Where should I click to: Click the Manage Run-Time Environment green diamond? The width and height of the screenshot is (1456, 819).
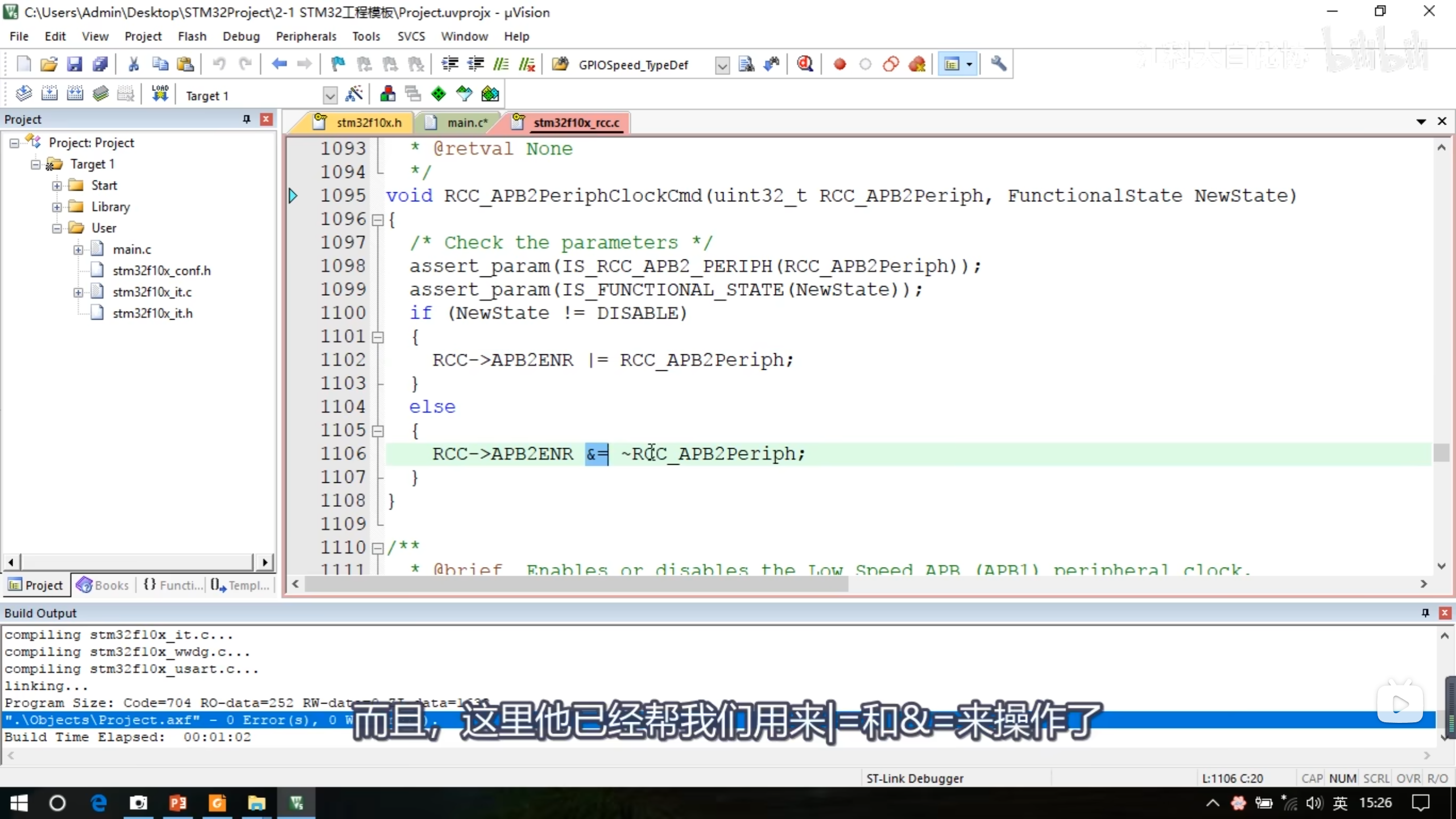[x=439, y=94]
